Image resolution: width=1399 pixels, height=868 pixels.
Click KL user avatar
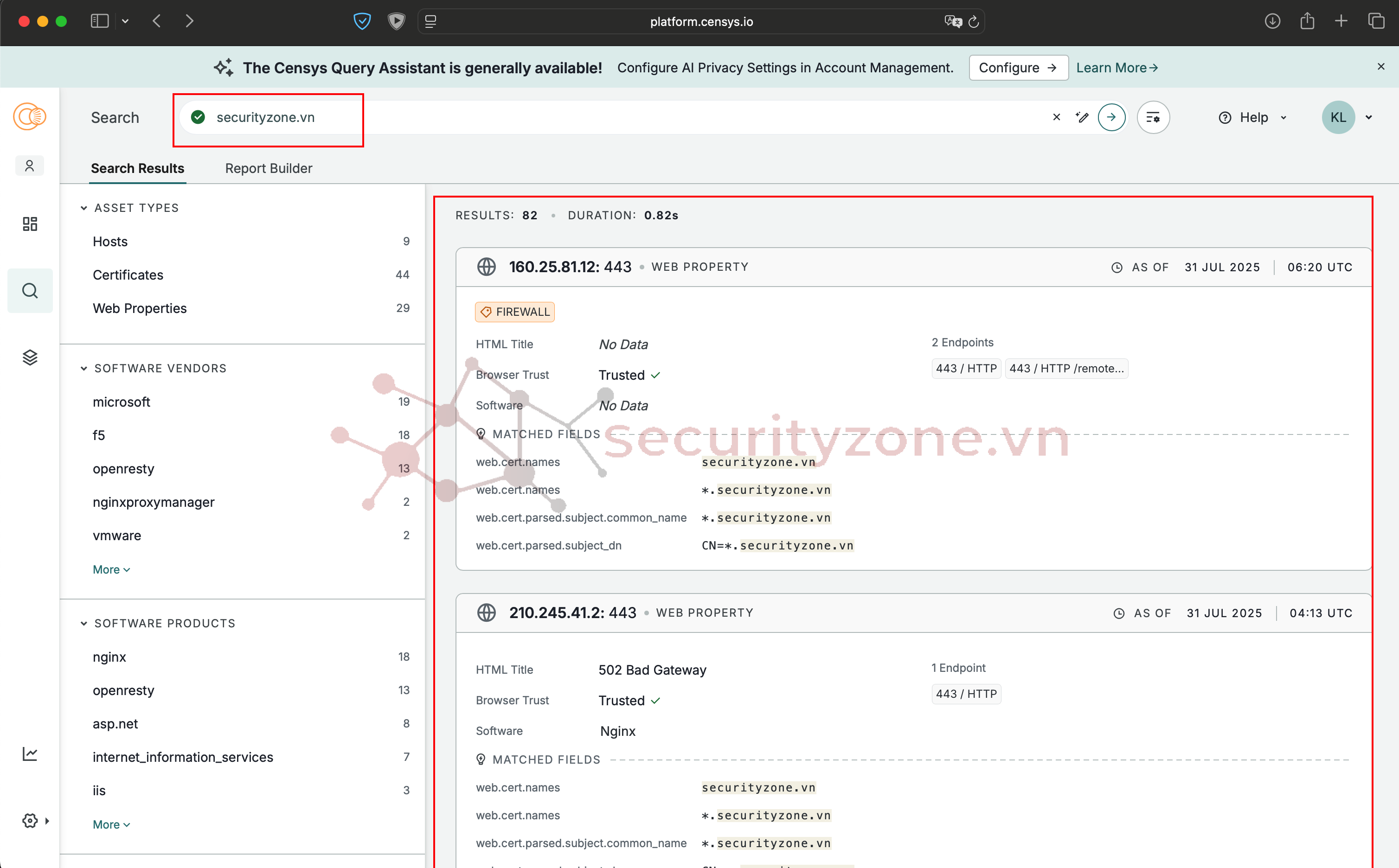click(x=1338, y=117)
